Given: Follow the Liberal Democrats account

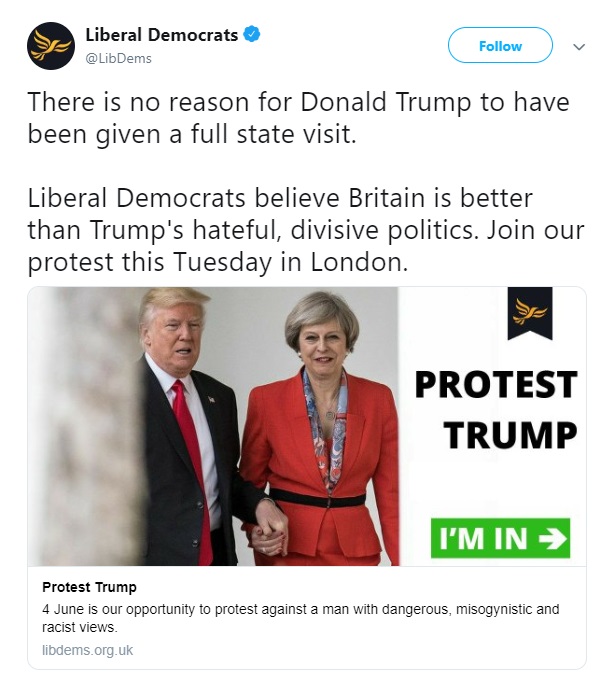Looking at the screenshot, I should click(x=500, y=45).
